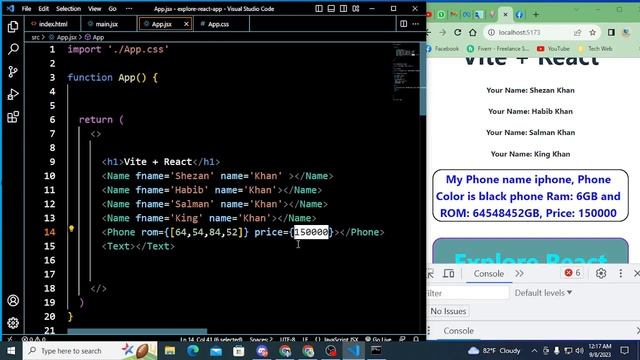Open the Tech Web bookmarks folder

tap(595, 49)
